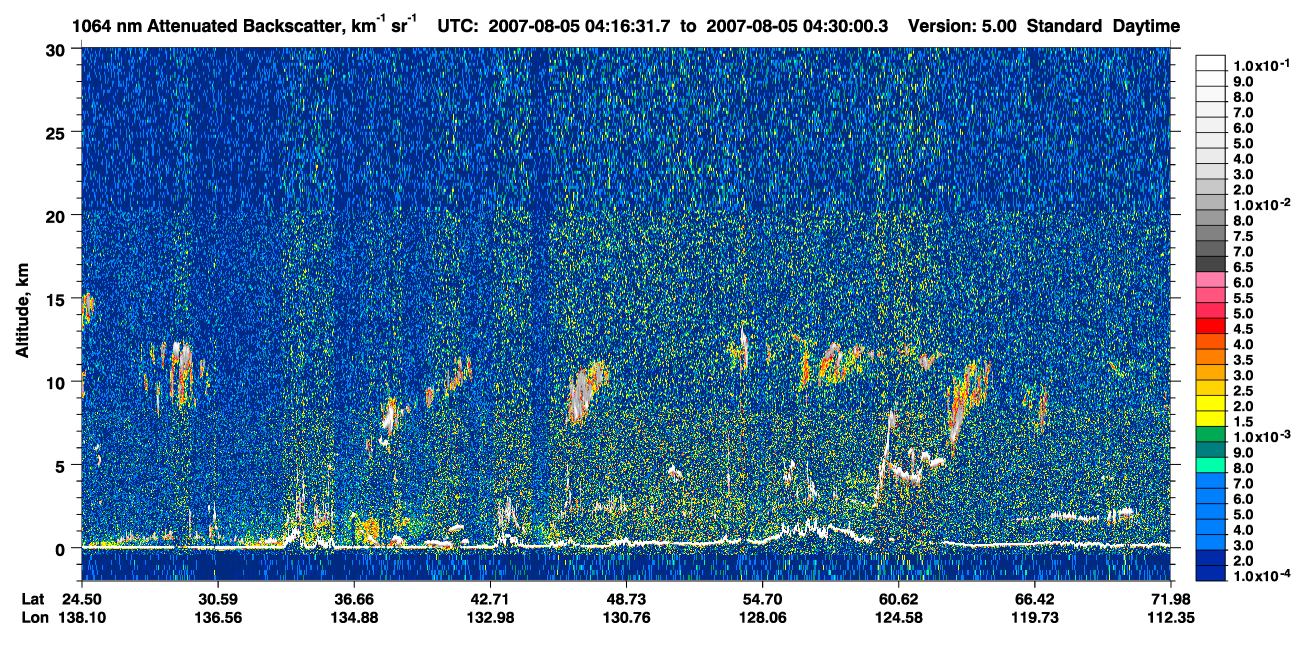The width and height of the screenshot is (1300, 667).
Task: Click the latitude value '71.98'
Action: pos(1172,599)
